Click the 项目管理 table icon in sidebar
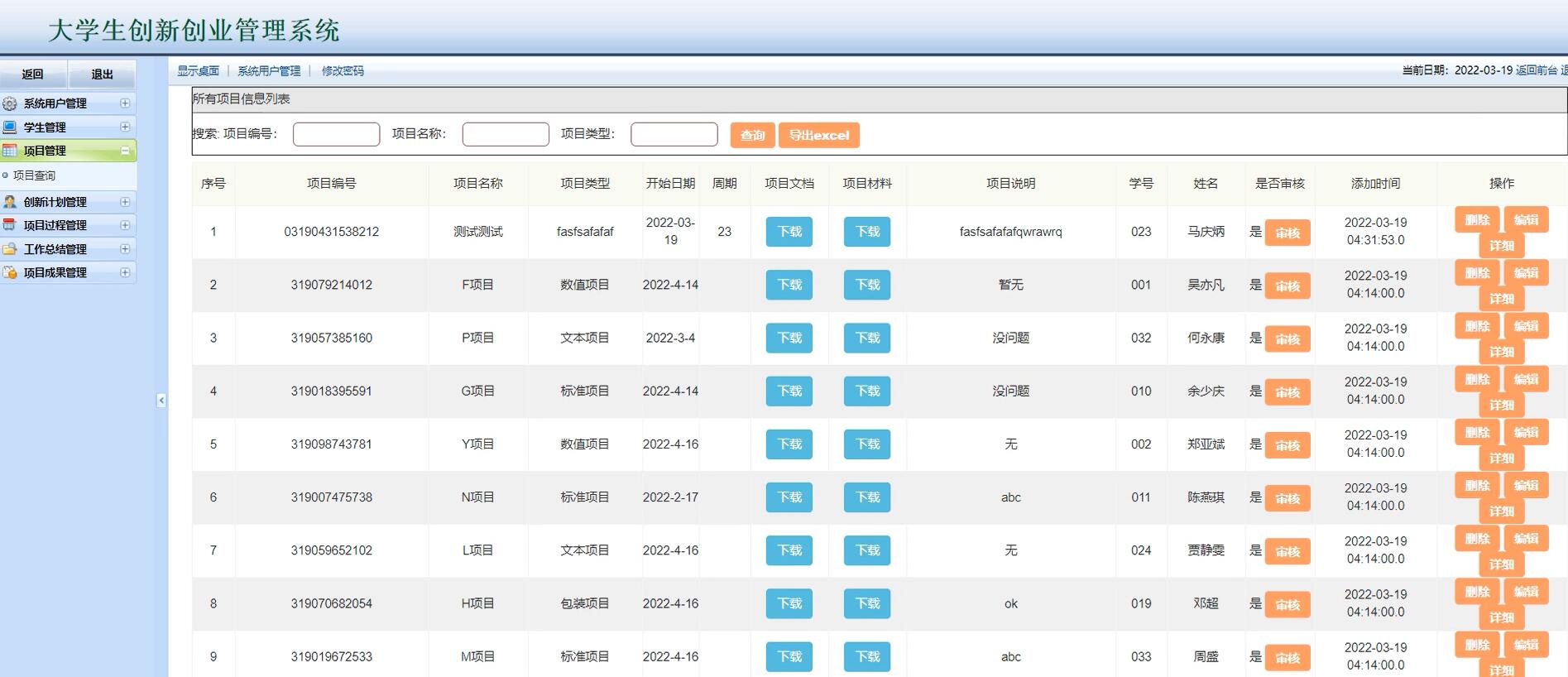1568x677 pixels. click(10, 151)
